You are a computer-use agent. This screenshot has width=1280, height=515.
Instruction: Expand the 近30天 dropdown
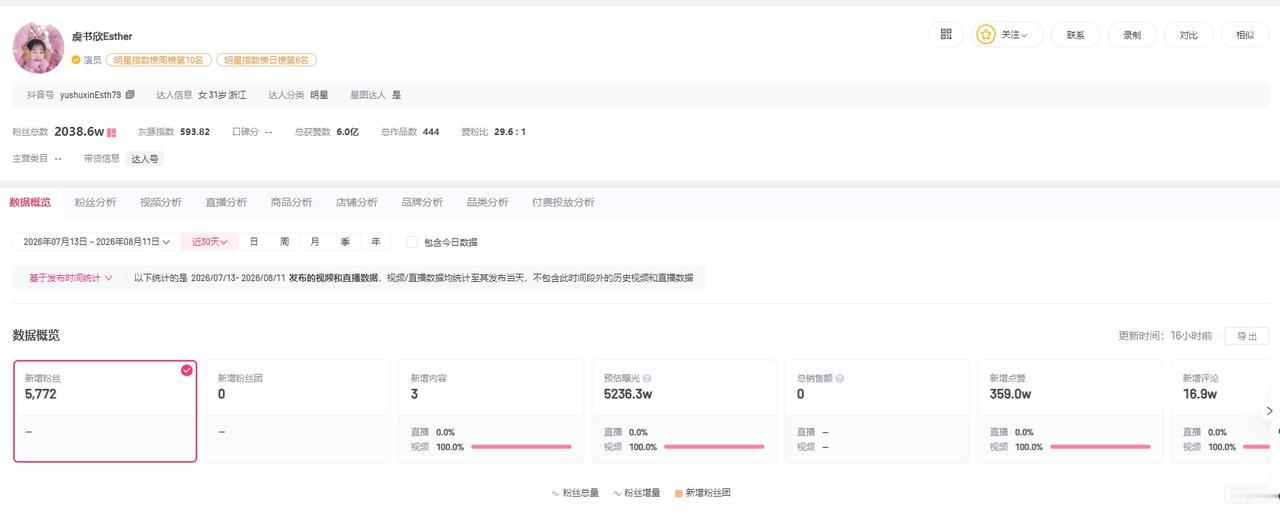click(210, 242)
